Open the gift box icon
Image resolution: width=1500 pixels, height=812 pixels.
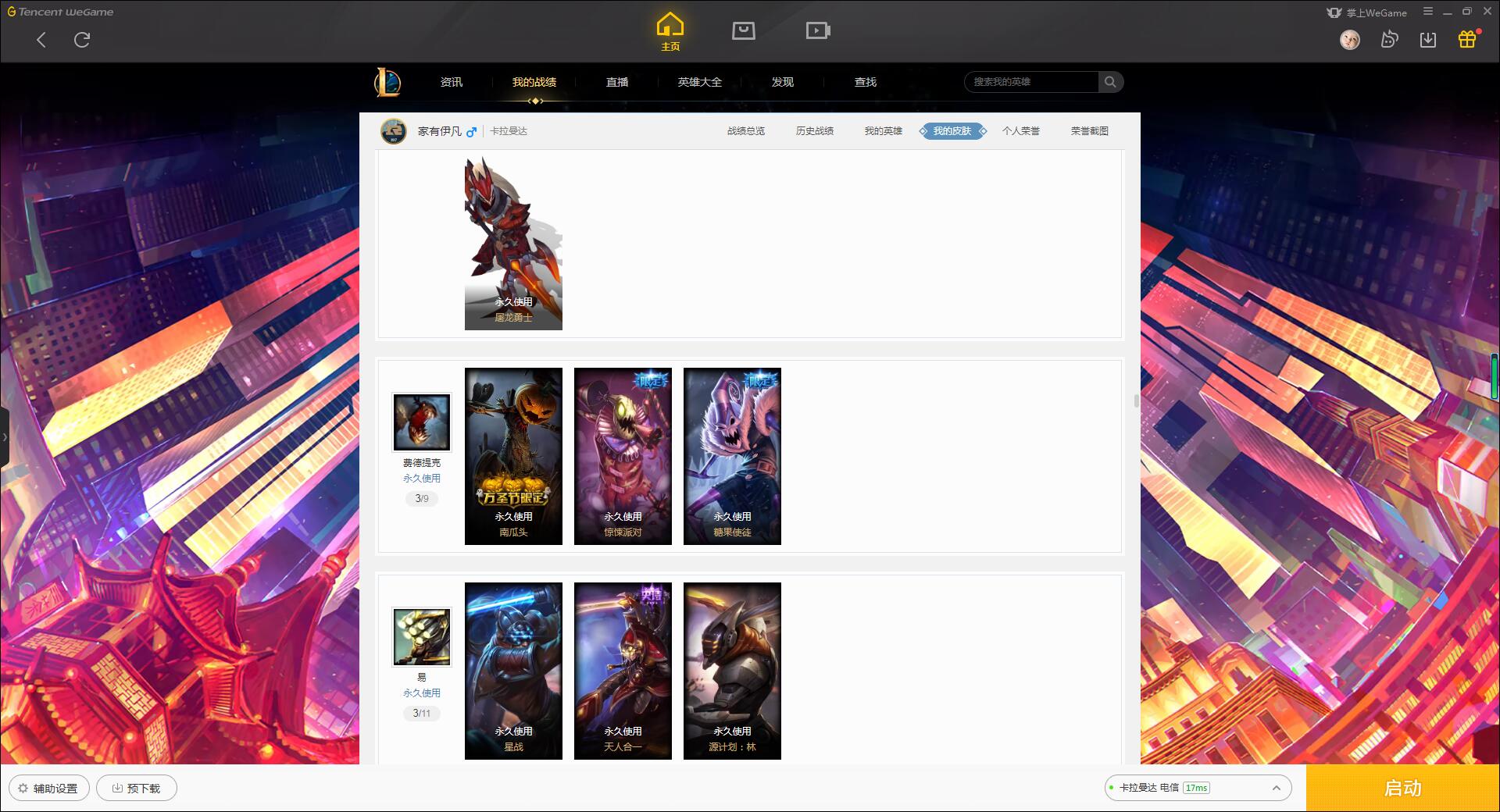(1467, 39)
